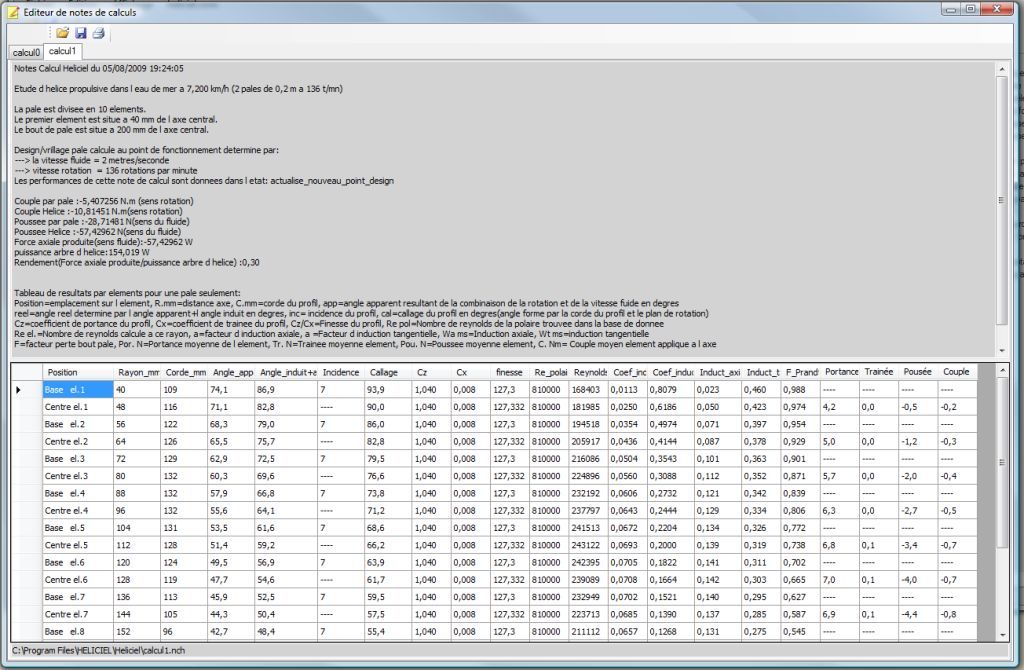Sort by the Position column header

(x=78, y=372)
